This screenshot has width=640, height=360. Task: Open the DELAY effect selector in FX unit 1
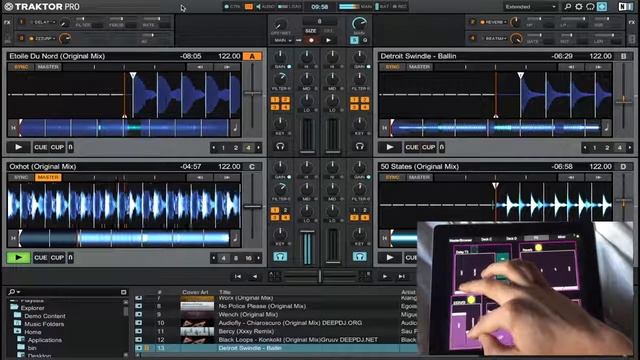click(x=44, y=22)
